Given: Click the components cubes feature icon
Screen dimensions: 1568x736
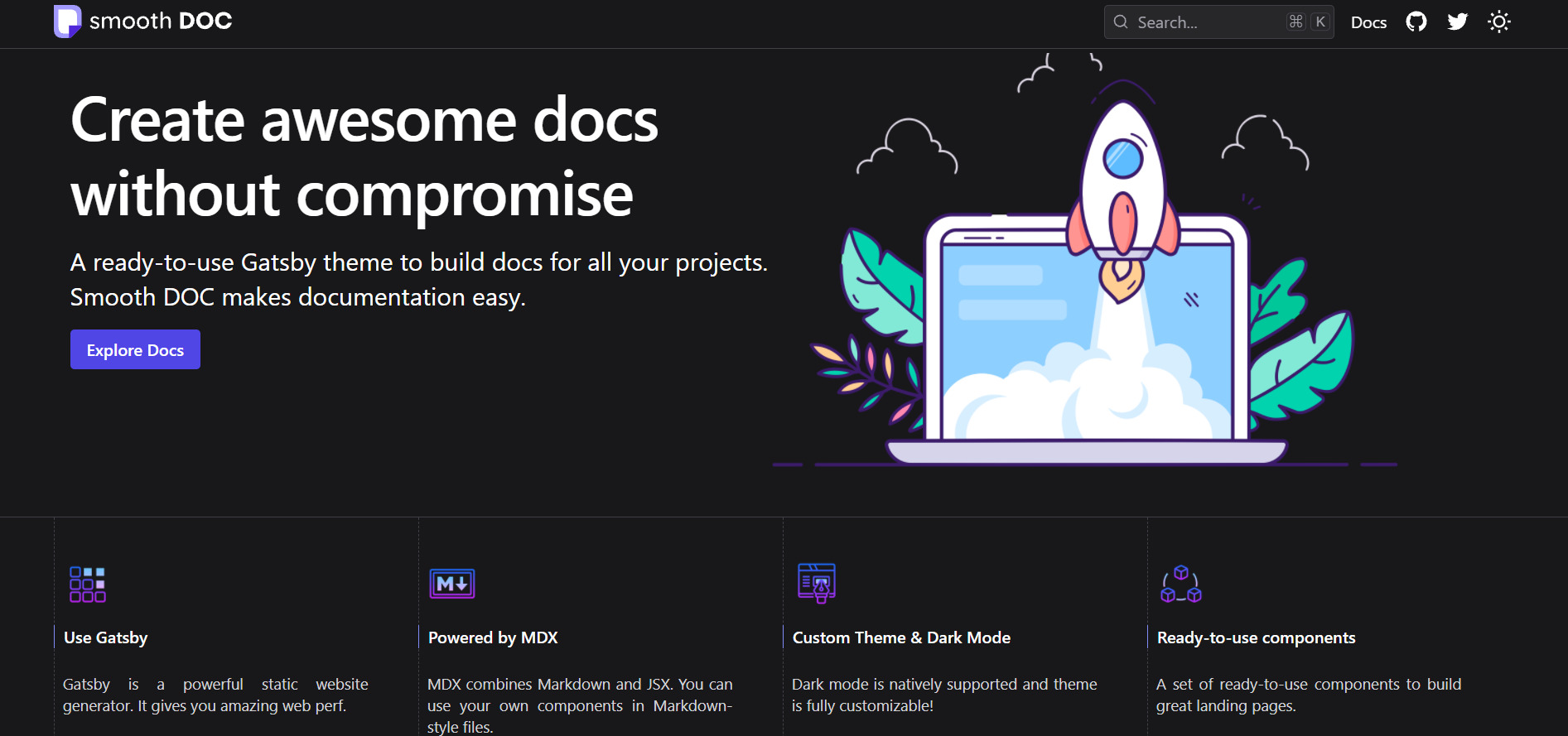Looking at the screenshot, I should (1181, 584).
